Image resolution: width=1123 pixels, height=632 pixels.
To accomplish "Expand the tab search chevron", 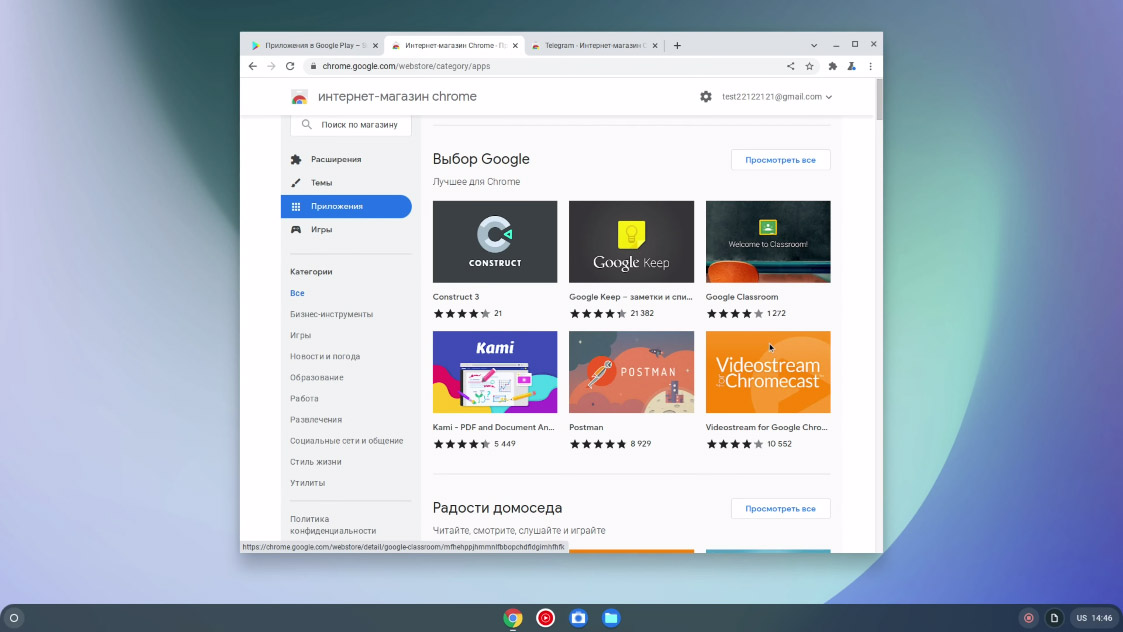I will point(814,45).
